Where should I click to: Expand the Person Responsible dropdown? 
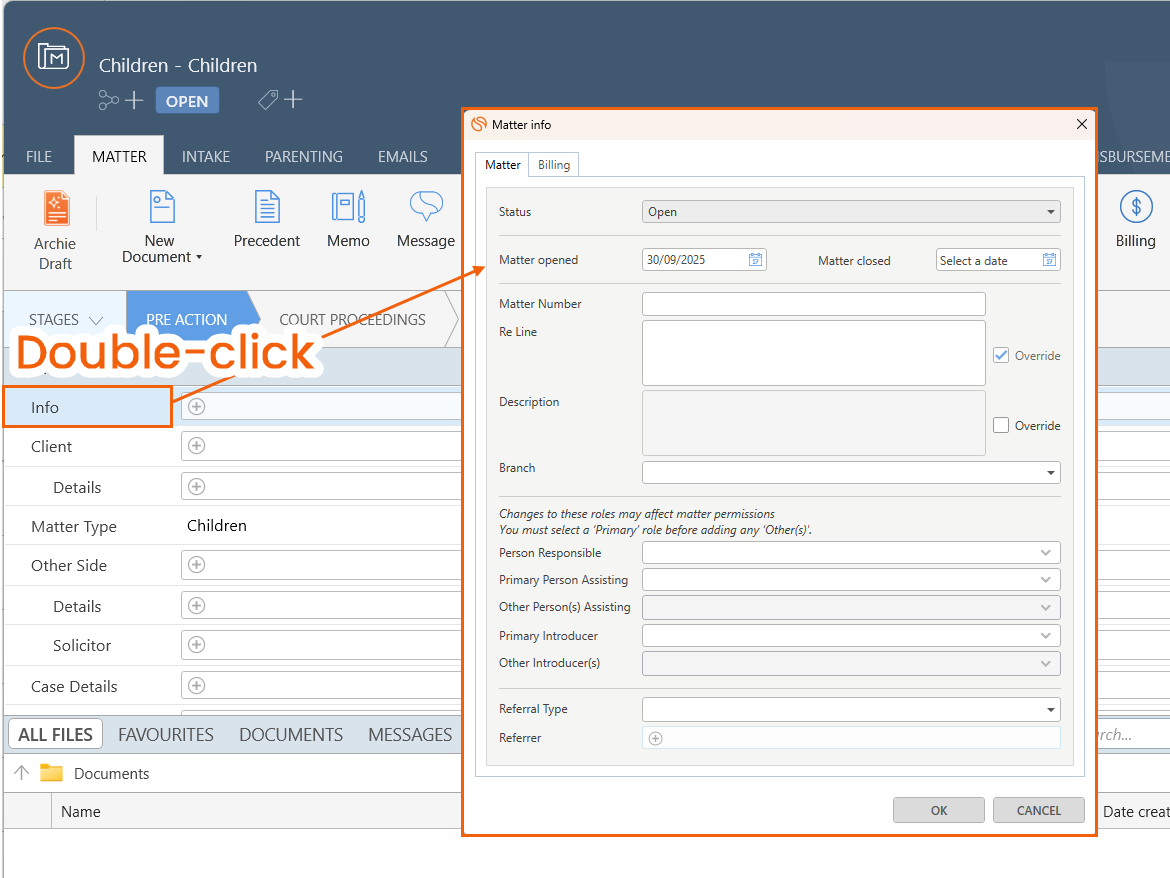coord(1046,553)
